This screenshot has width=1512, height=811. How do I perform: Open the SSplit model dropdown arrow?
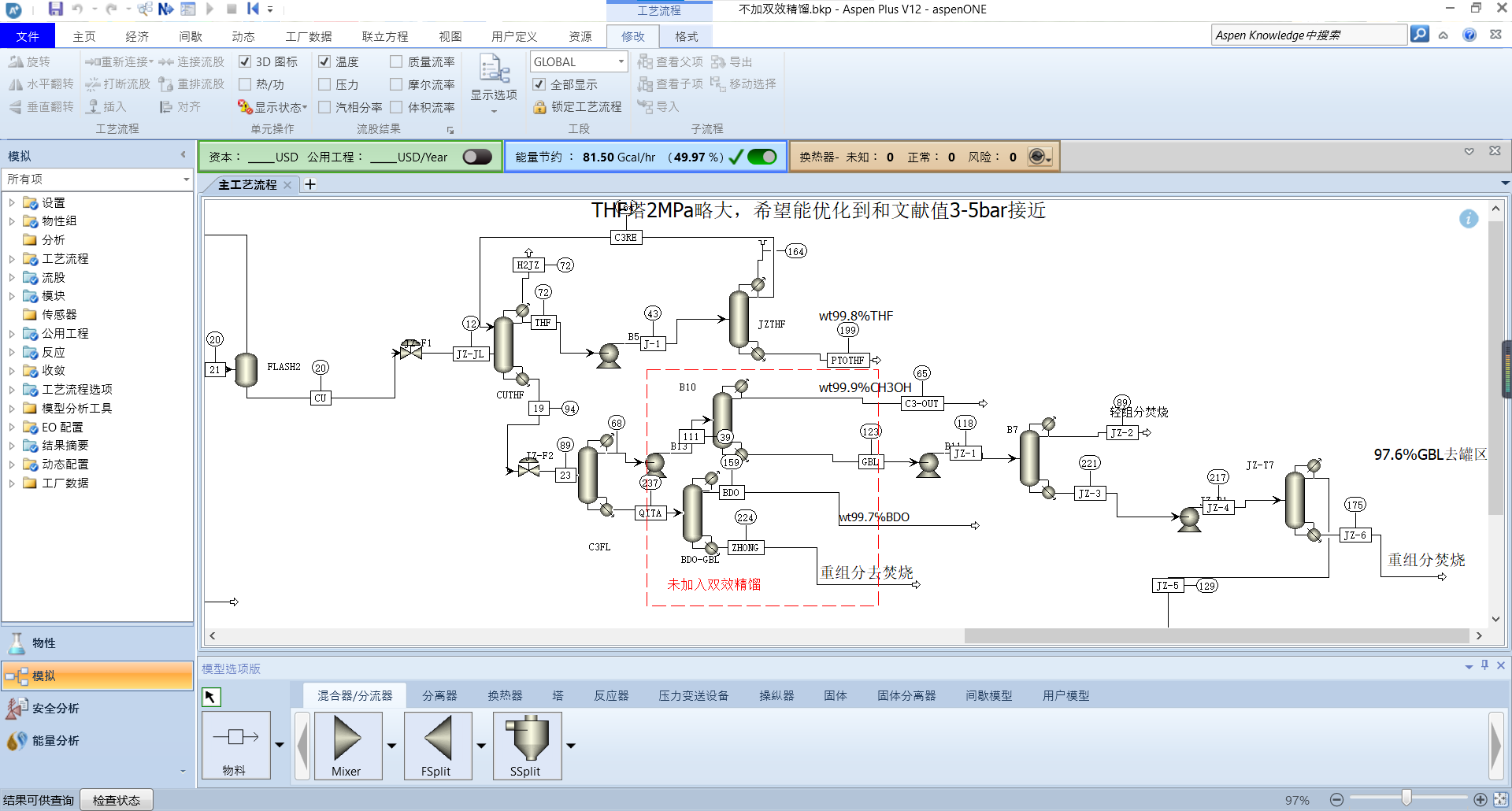571,746
